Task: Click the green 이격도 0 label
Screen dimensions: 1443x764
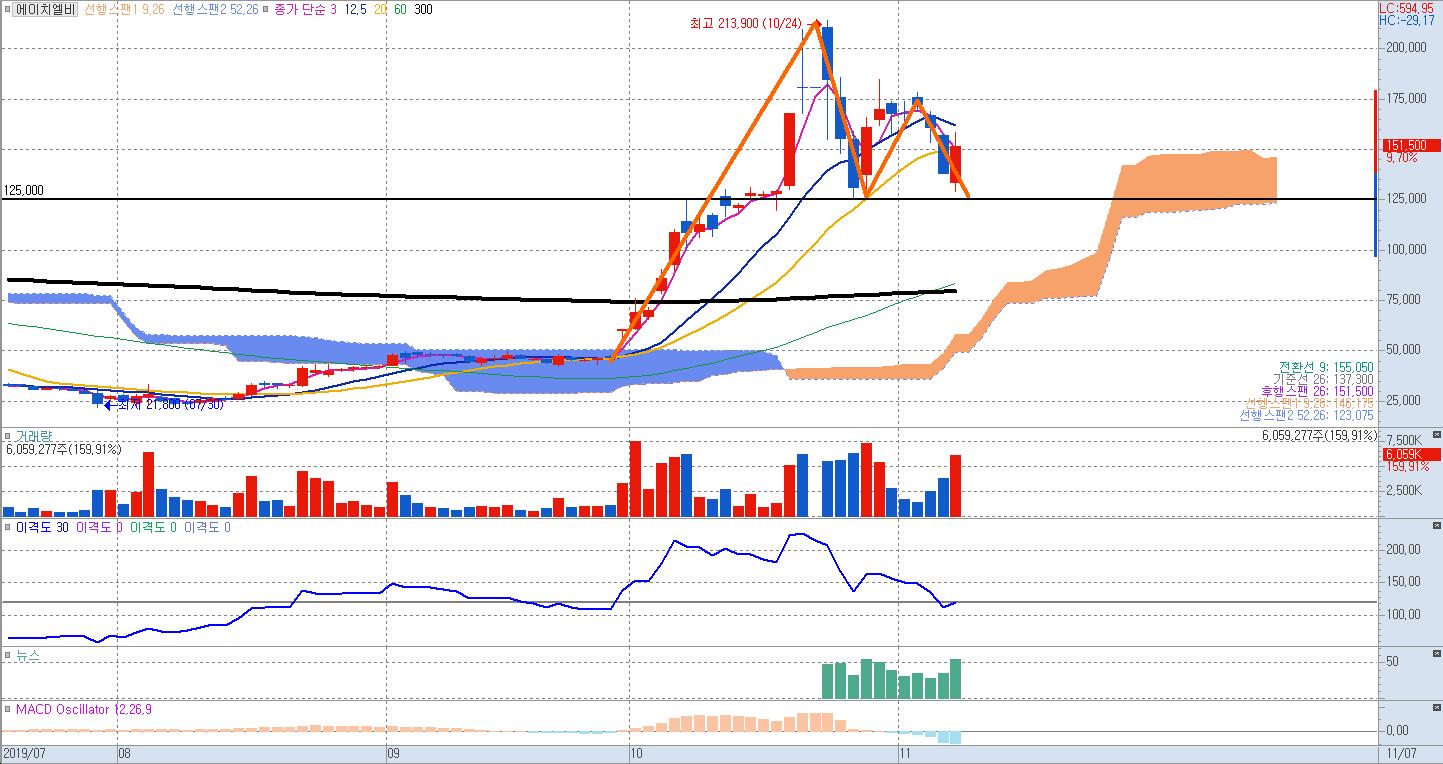Action: click(153, 526)
